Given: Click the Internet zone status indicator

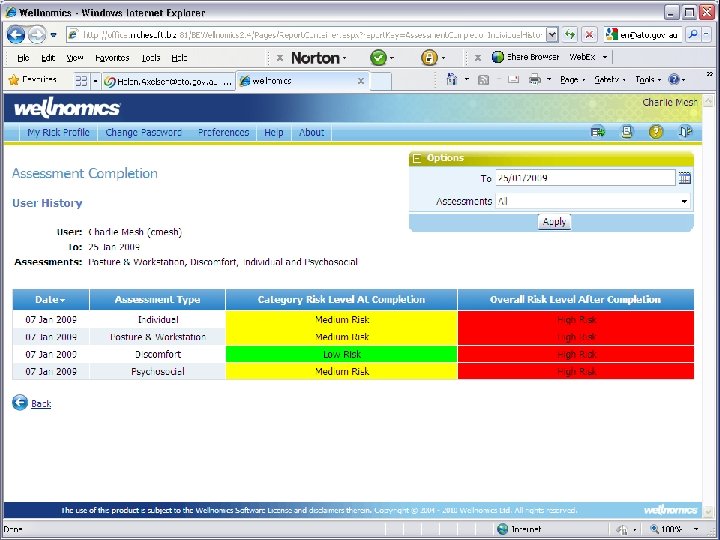Looking at the screenshot, I should pyautogui.click(x=520, y=529).
